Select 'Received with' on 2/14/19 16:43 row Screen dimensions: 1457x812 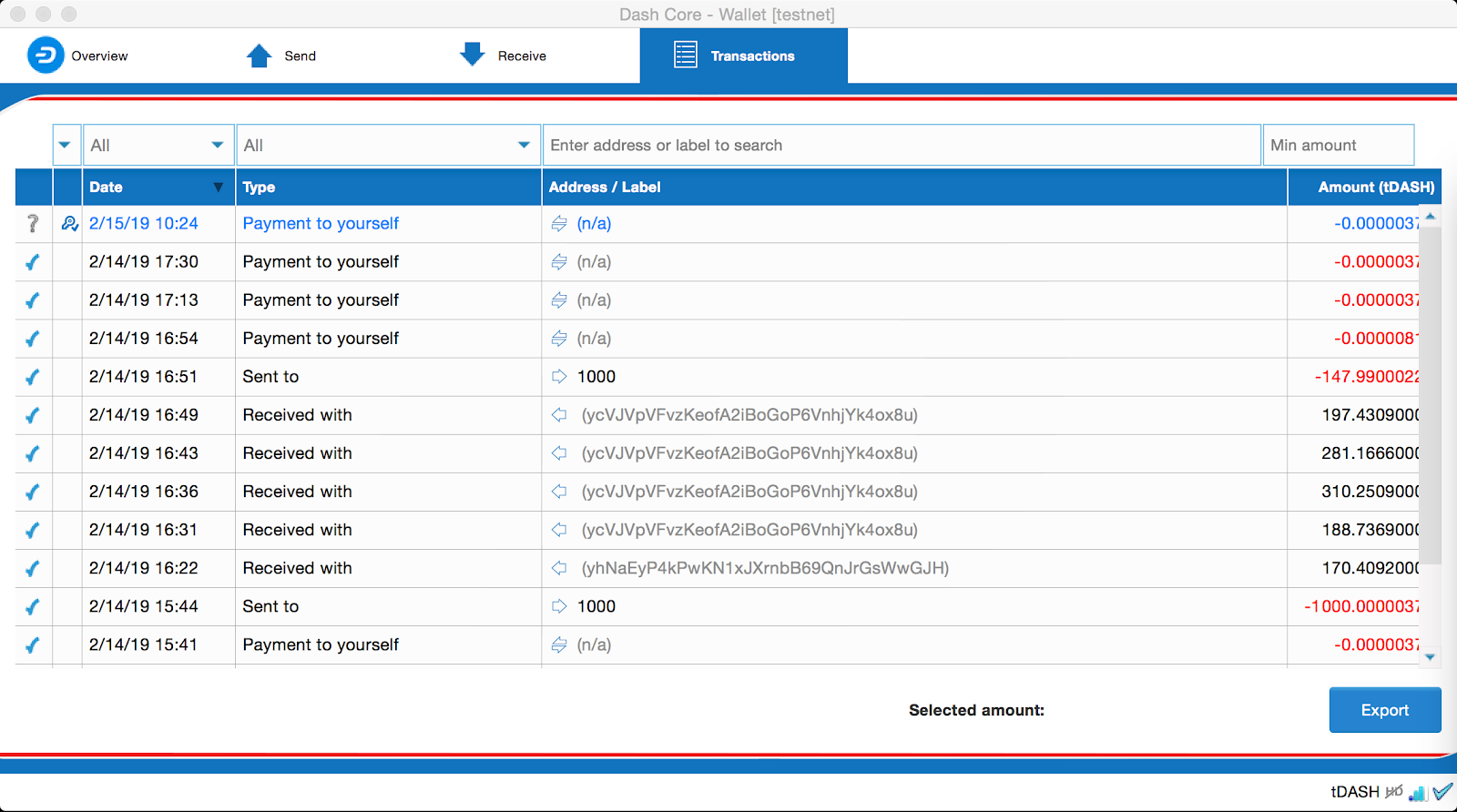297,452
